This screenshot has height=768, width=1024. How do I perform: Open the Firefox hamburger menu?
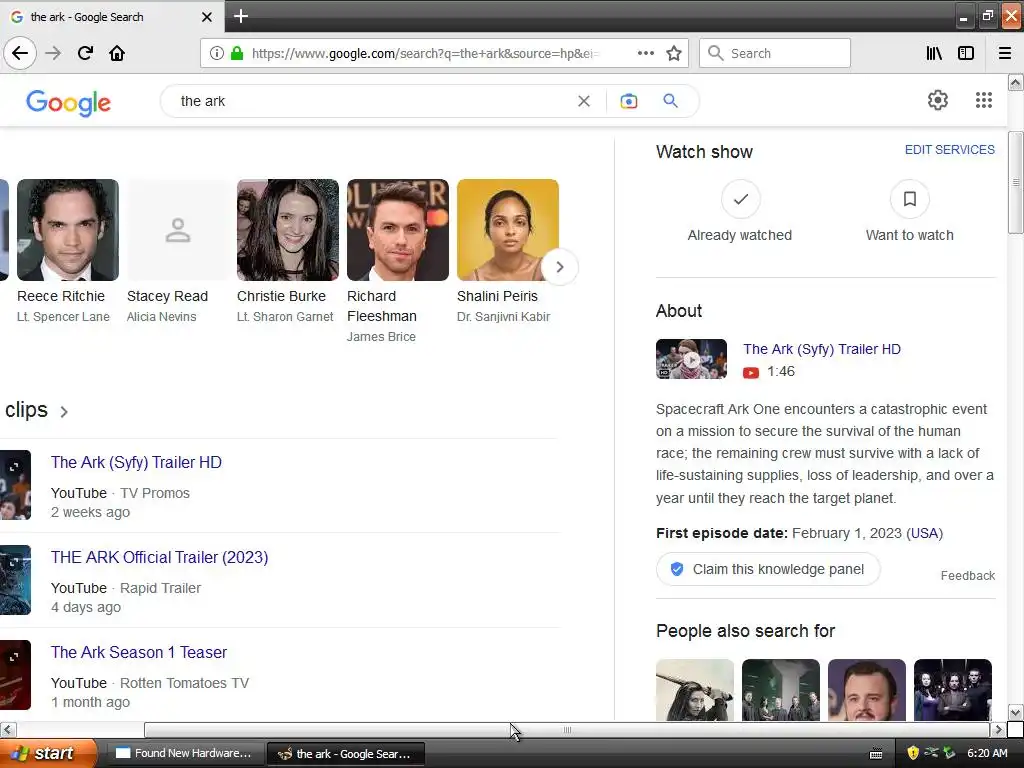[x=1004, y=53]
